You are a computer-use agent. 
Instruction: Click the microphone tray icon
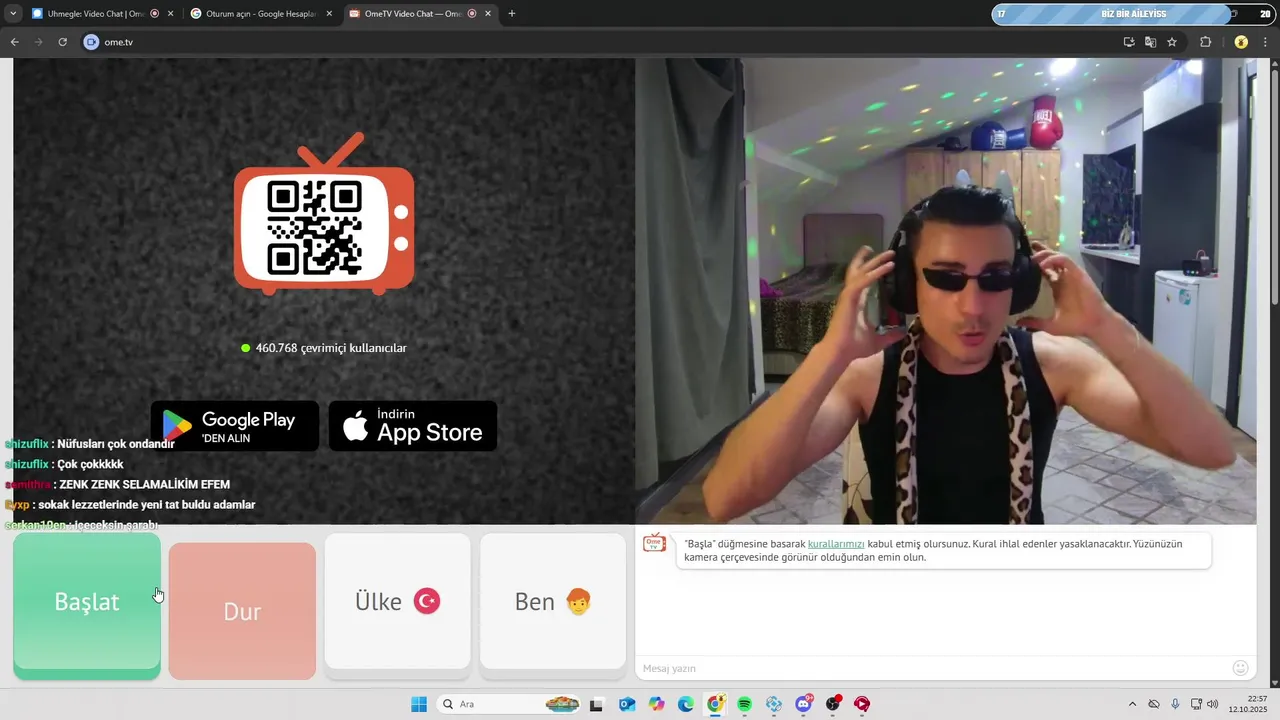[x=1175, y=704]
